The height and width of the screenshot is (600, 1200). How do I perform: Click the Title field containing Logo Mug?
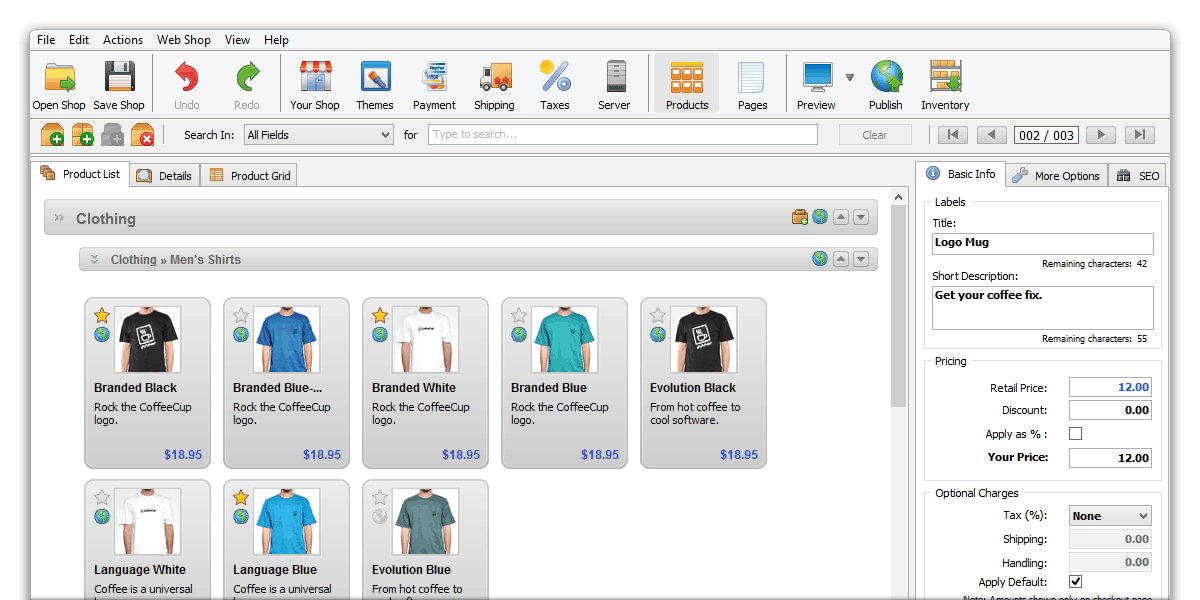tap(1042, 243)
